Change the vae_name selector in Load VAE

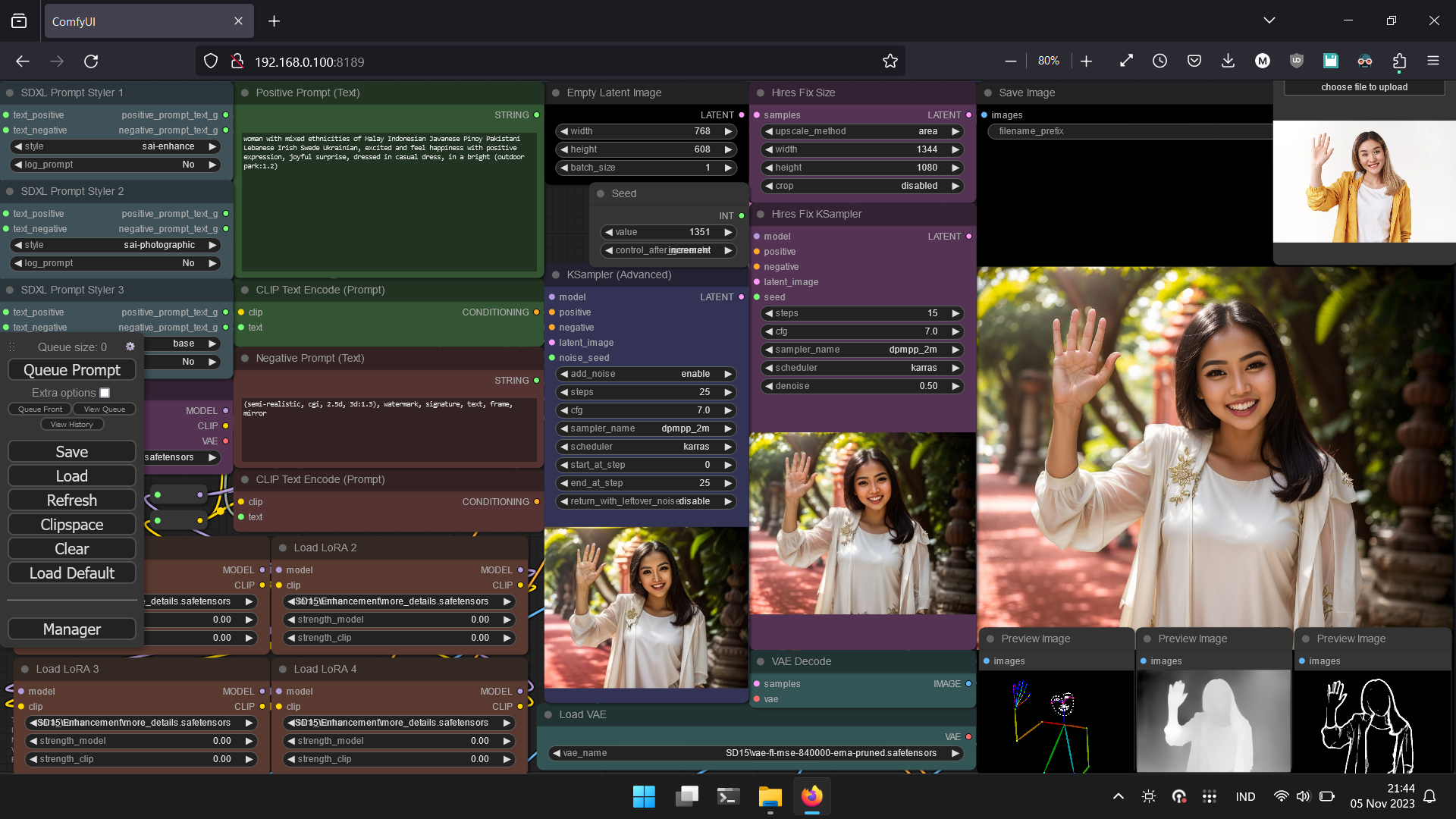pos(756,753)
